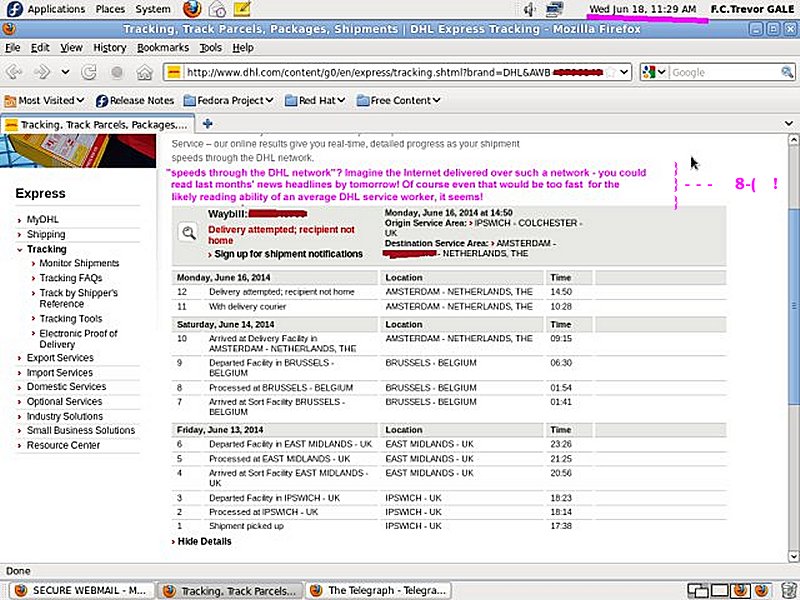Click the Hide Details link
Viewport: 800px width, 600px height.
click(x=204, y=542)
